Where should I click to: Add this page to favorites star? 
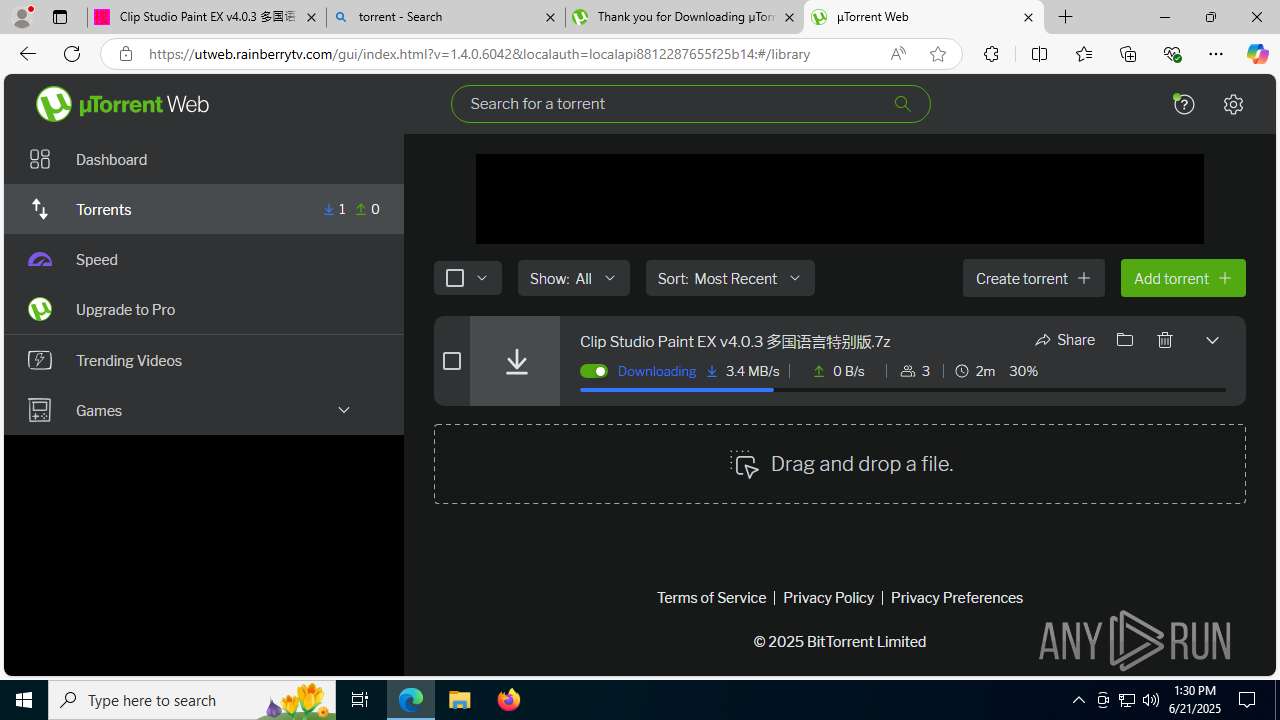(x=938, y=54)
